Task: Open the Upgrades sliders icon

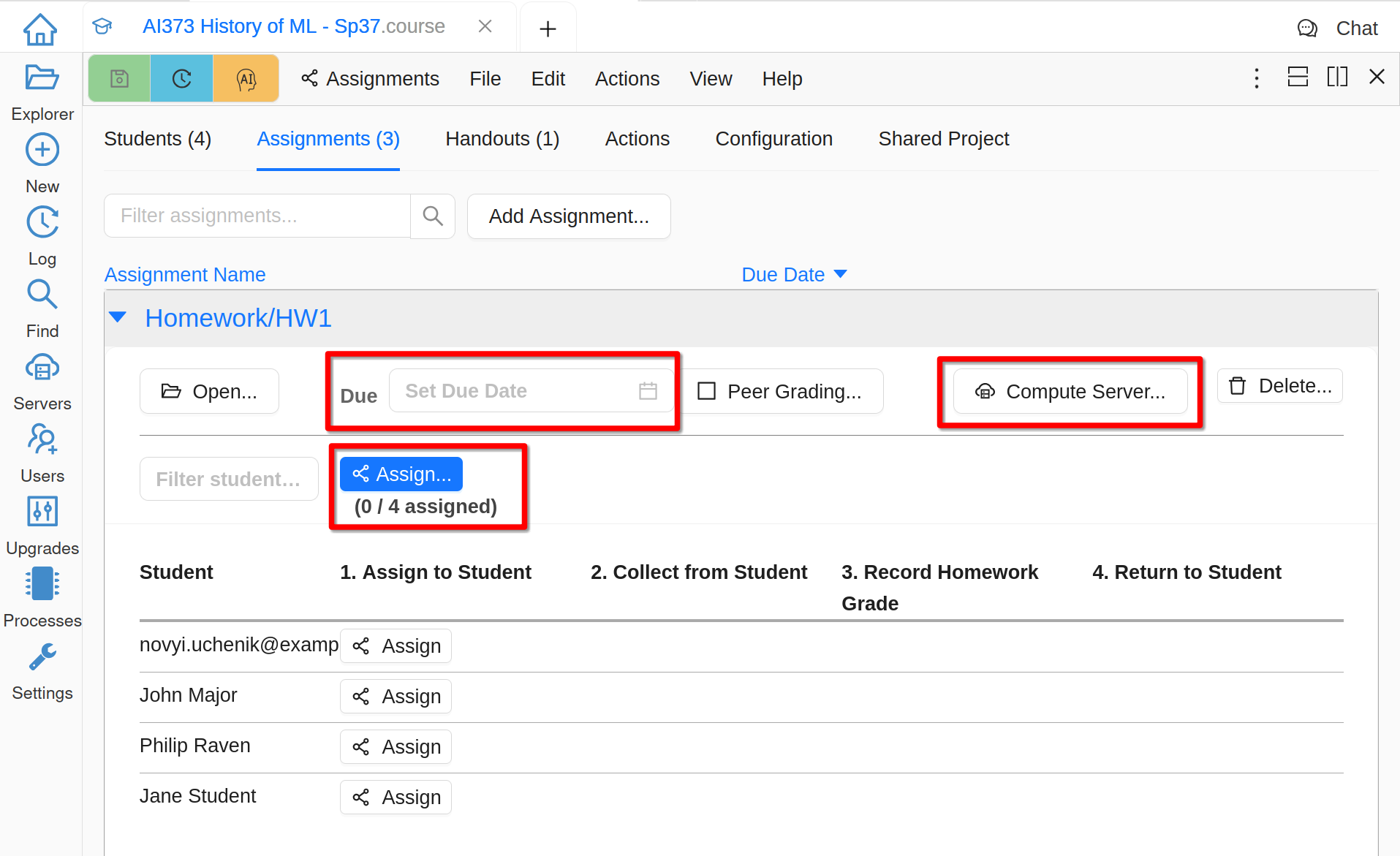Action: coord(42,512)
